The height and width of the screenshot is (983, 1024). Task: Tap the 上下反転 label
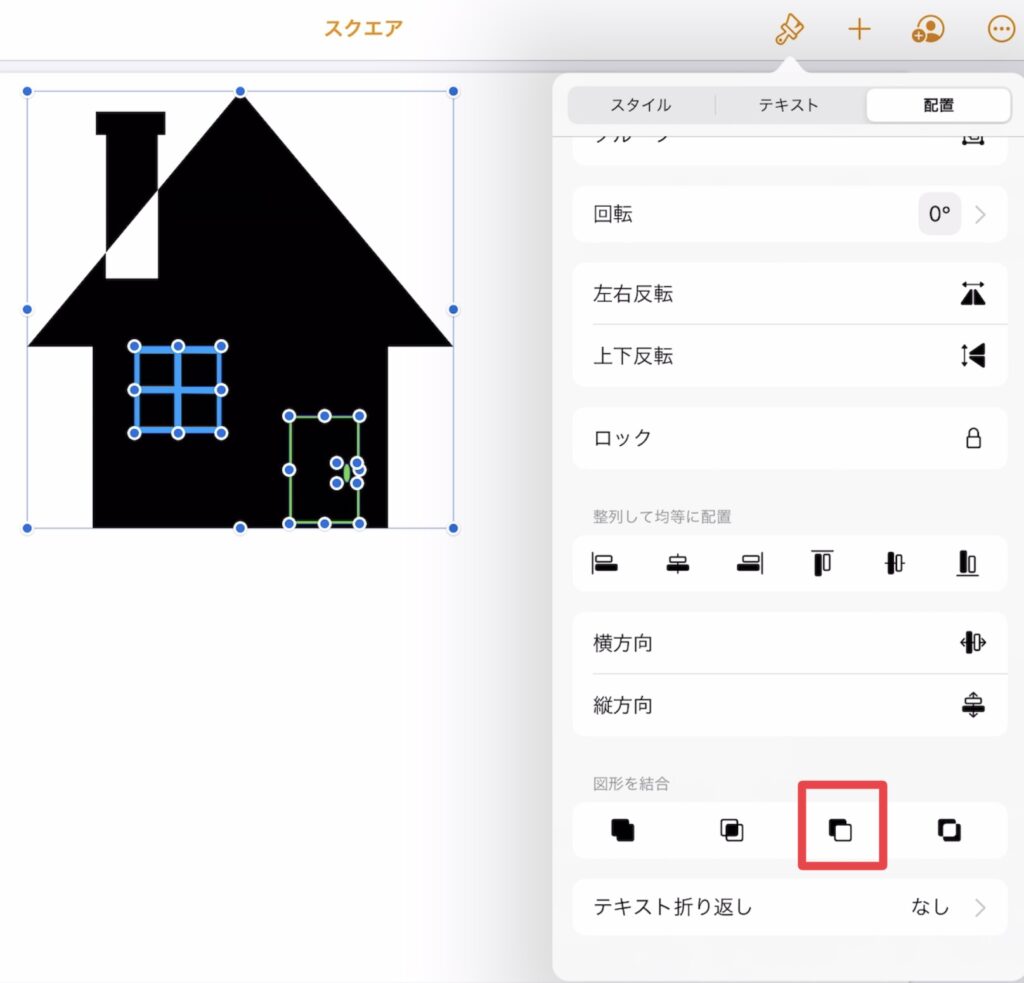pos(633,356)
